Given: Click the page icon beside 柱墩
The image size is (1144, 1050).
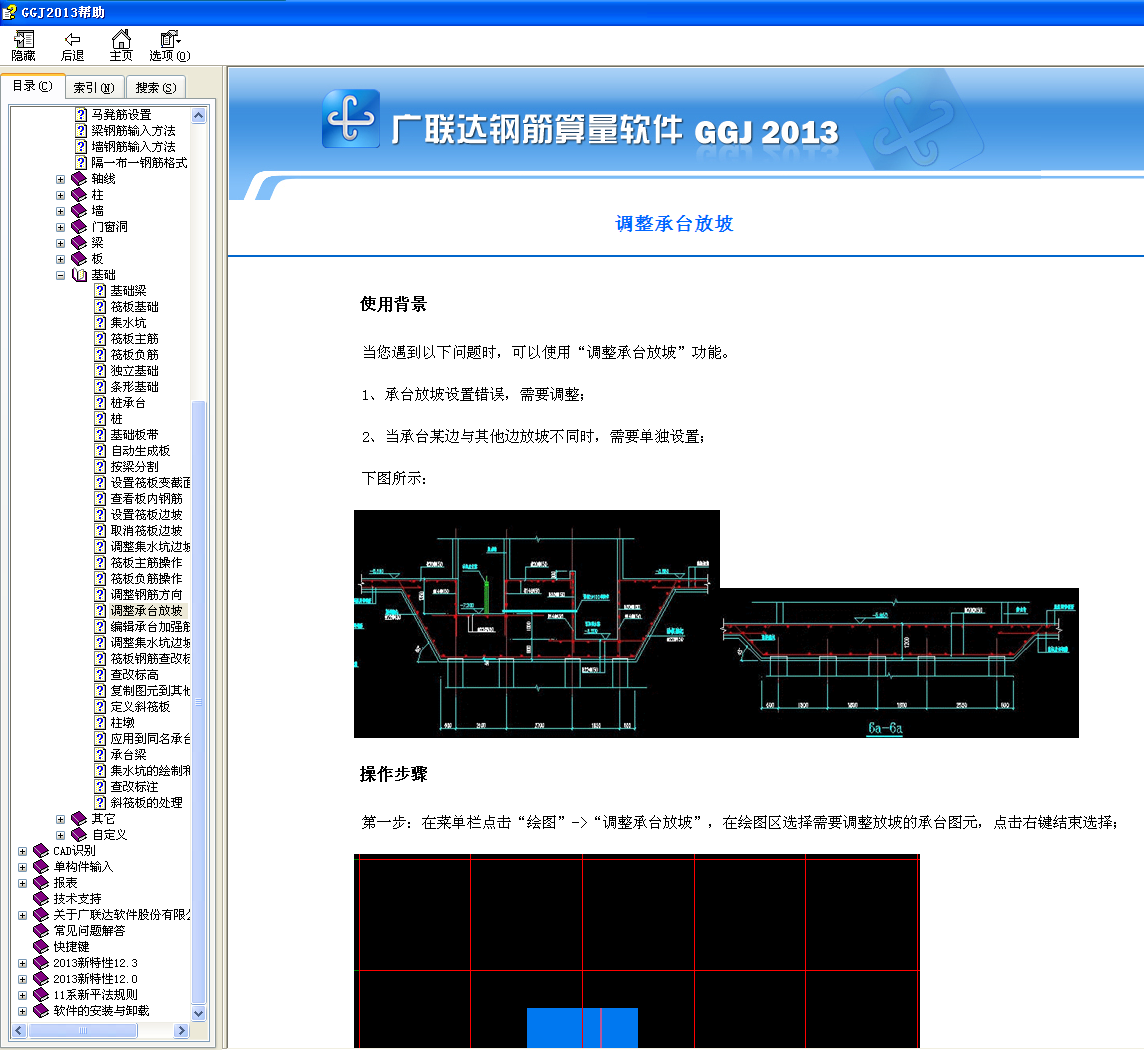Looking at the screenshot, I should pos(100,723).
